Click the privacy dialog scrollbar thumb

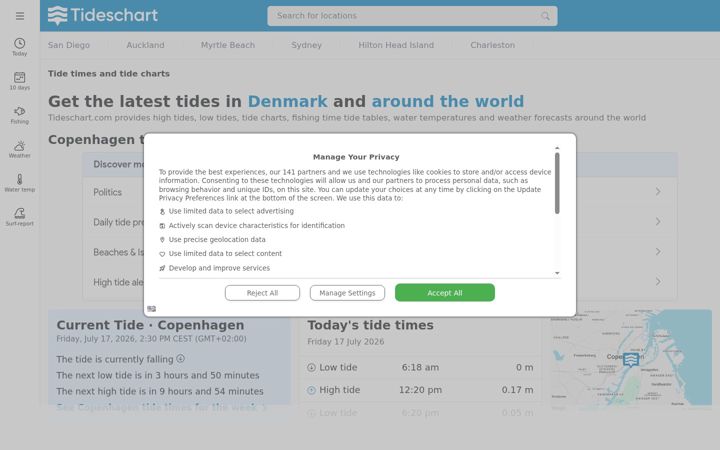point(557,183)
